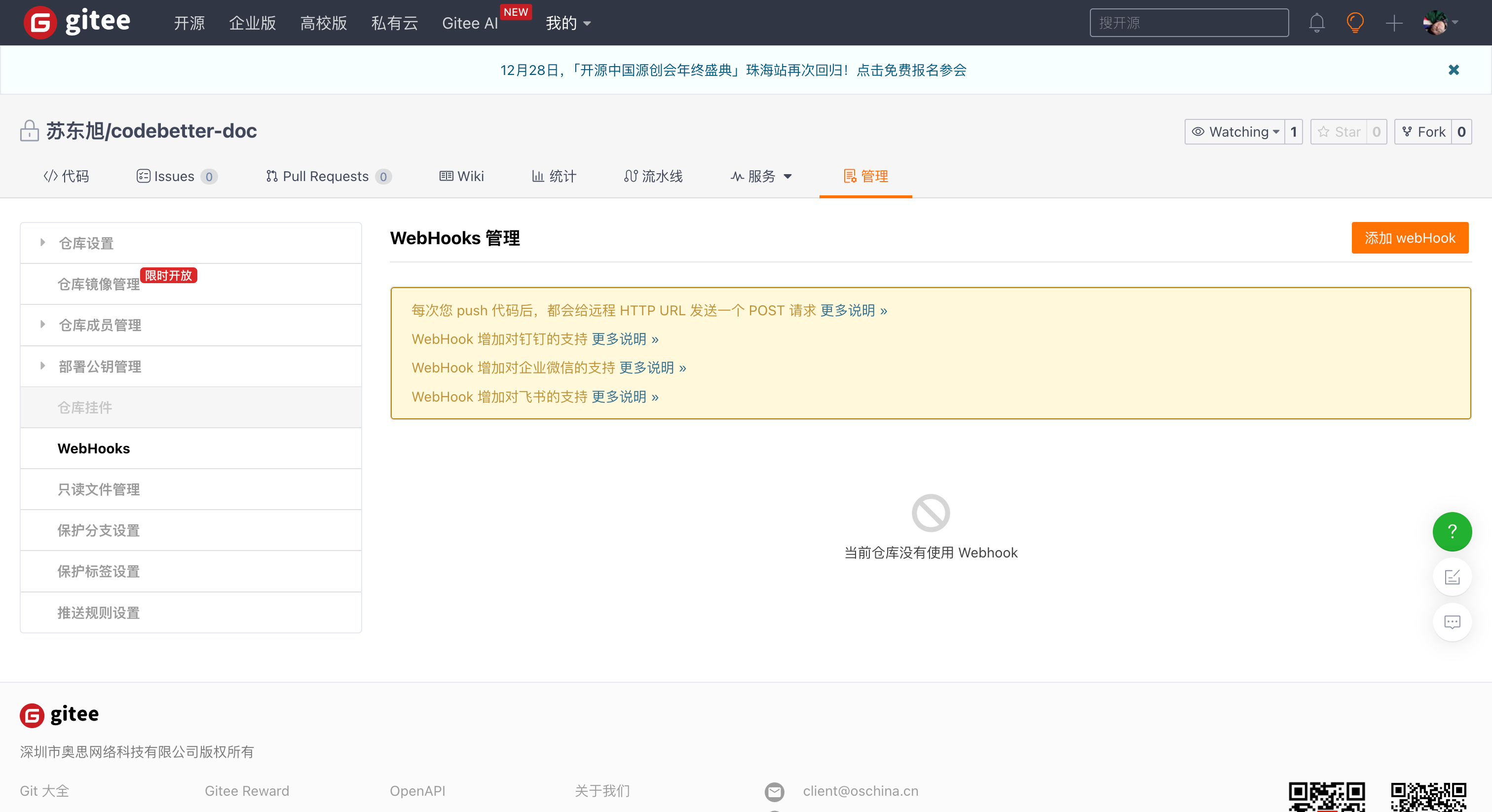This screenshot has height=812, width=1492.
Task: Open Gitee AI in the top navigation
Action: pos(470,23)
